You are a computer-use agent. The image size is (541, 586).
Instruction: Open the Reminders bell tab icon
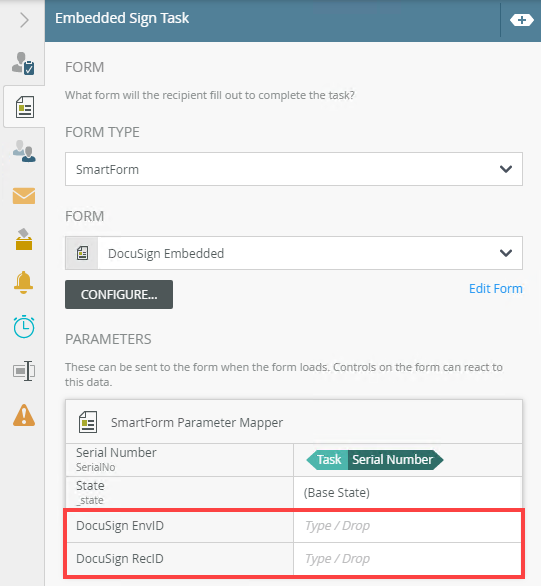(24, 282)
